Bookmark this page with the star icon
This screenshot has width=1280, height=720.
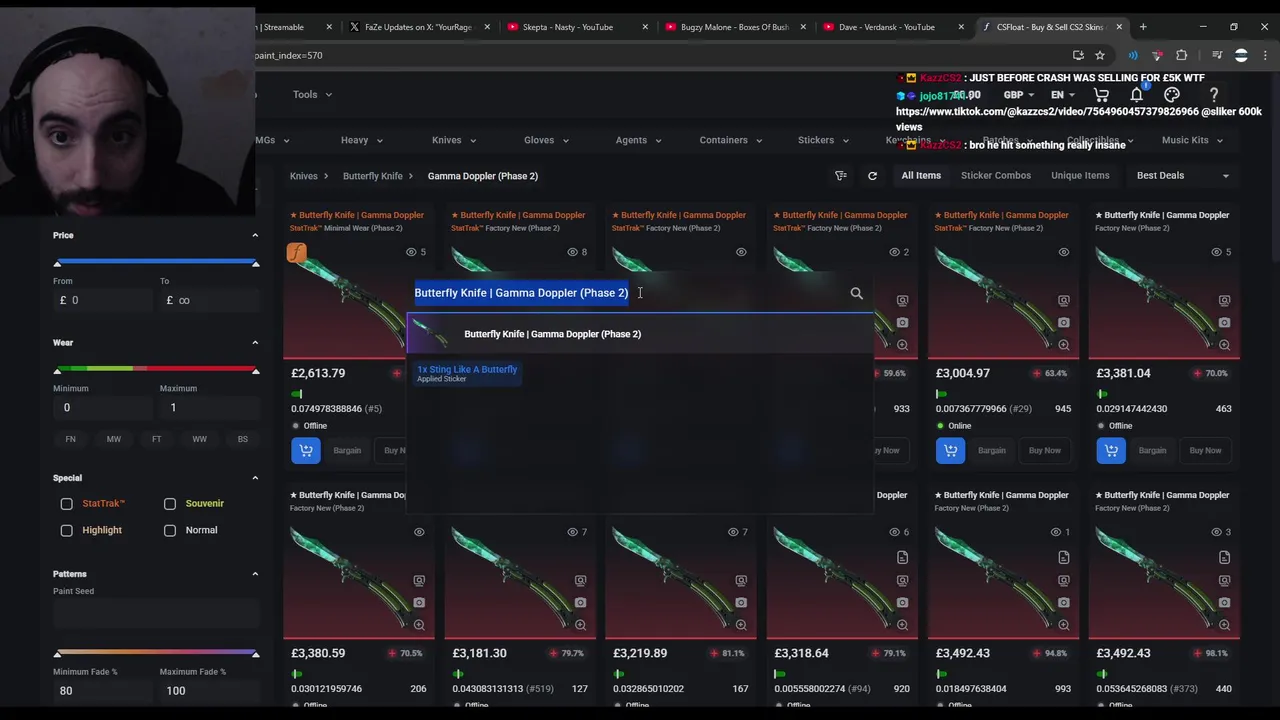[x=1100, y=55]
